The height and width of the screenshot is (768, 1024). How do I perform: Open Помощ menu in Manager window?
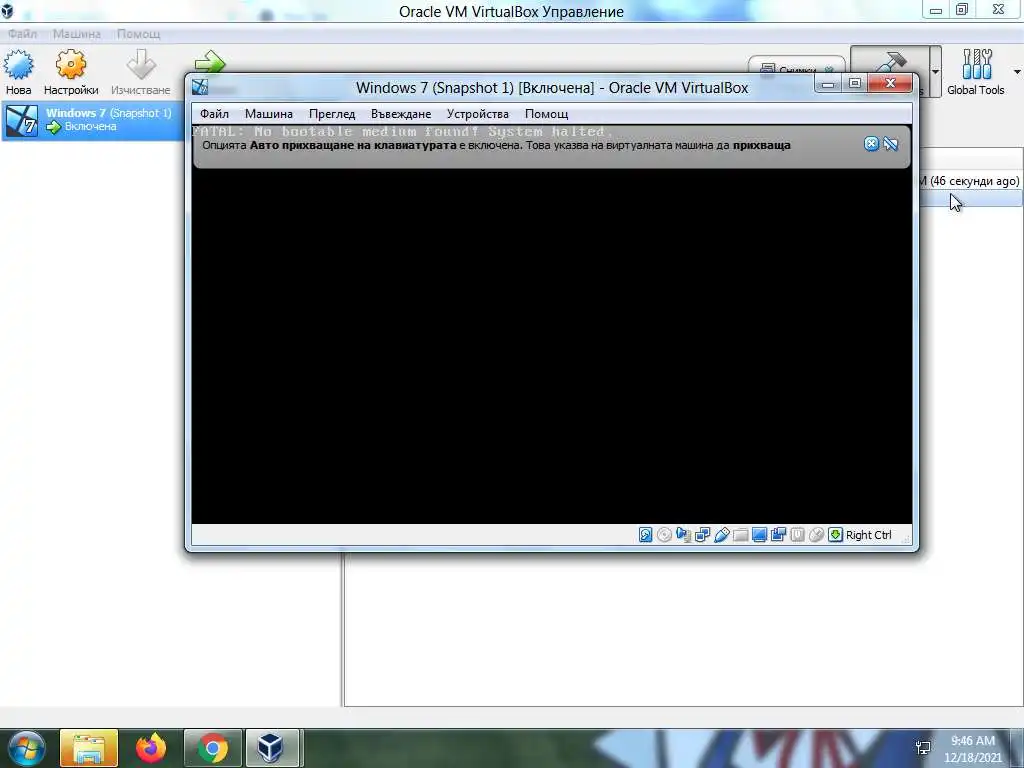[x=138, y=33]
